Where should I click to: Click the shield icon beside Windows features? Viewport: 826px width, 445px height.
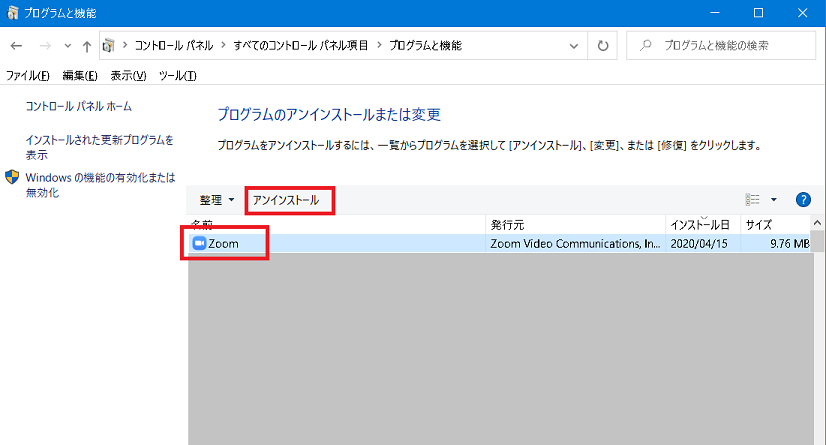tap(12, 177)
